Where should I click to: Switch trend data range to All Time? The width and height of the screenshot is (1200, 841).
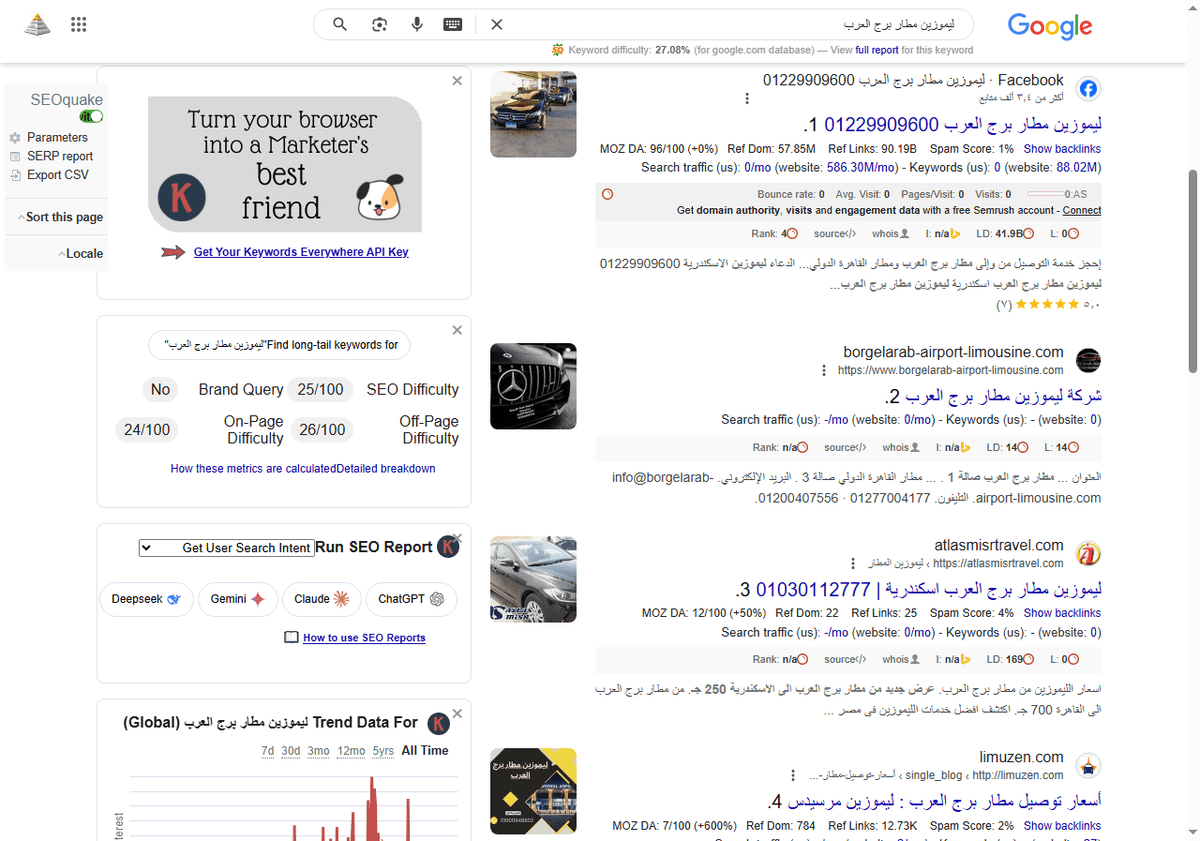pyautogui.click(x=425, y=750)
